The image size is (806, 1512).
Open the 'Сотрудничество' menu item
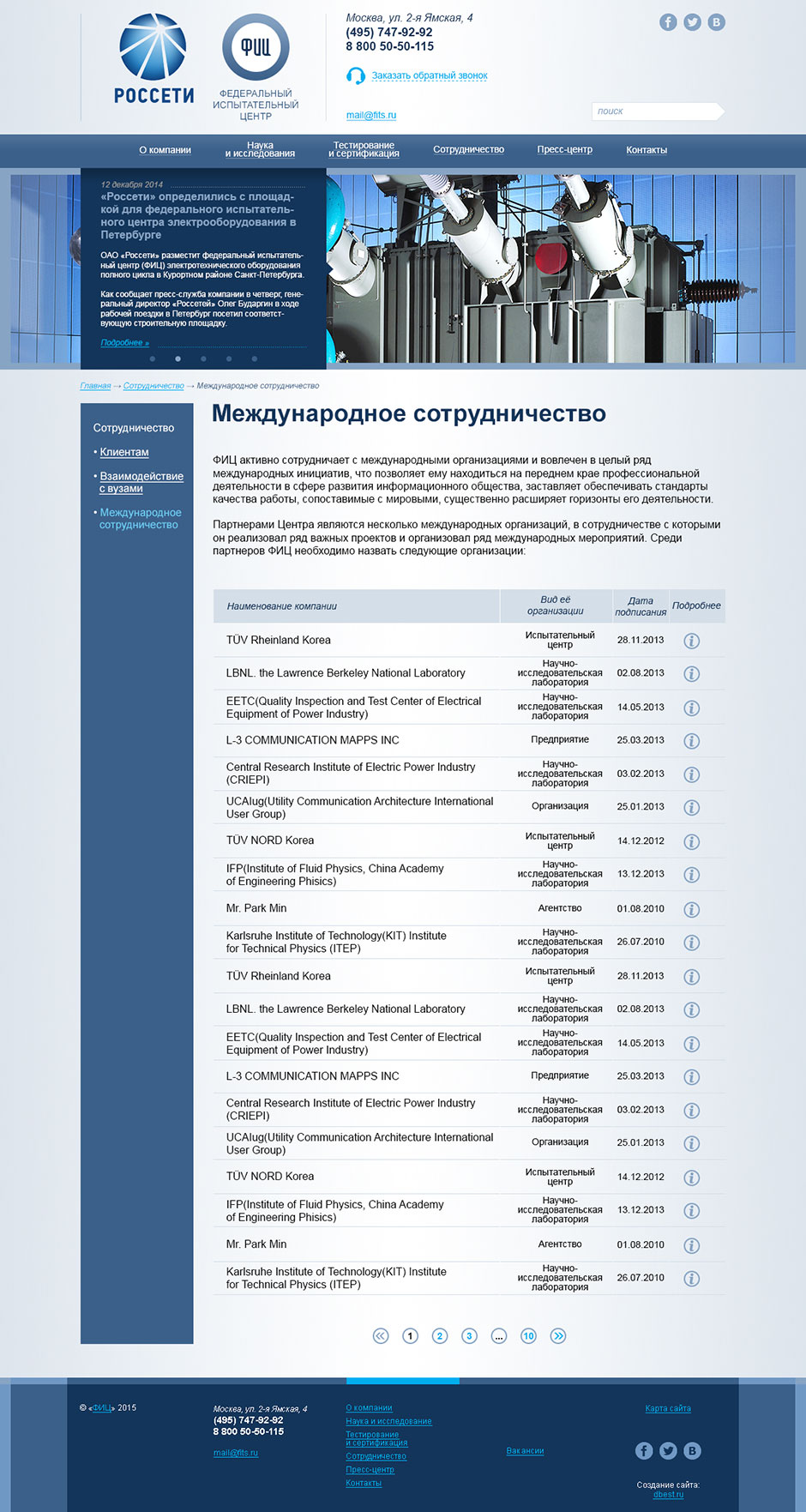pos(468,149)
